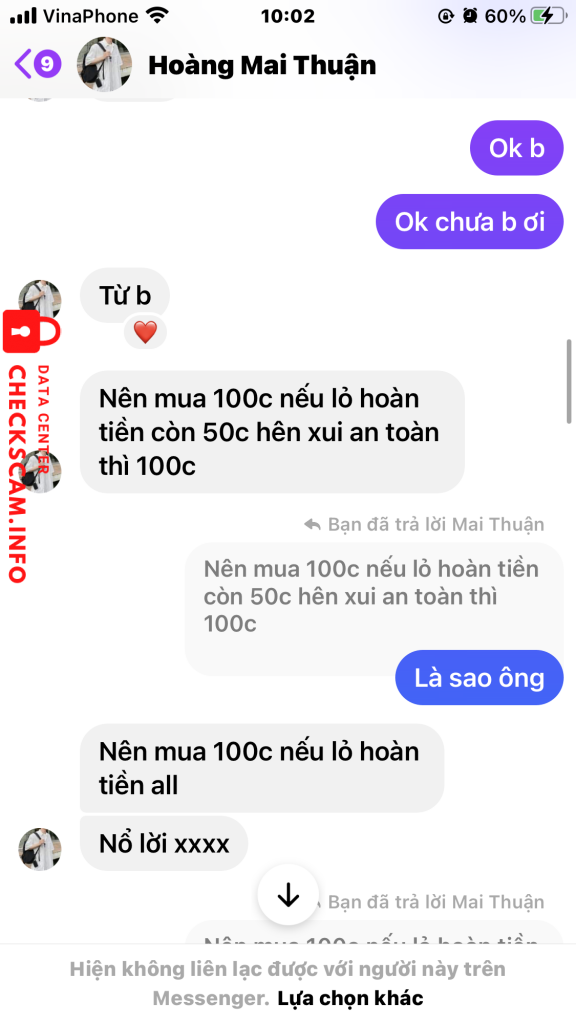Tap the scroll-to-bottom arrow button
Screen dimensions: 576x1024
pyautogui.click(x=288, y=895)
